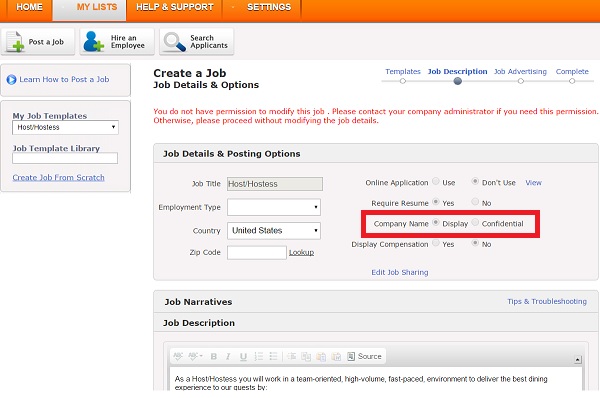The width and height of the screenshot is (600, 398).
Task: Run spell check in the editor toolbar
Action: click(x=178, y=356)
